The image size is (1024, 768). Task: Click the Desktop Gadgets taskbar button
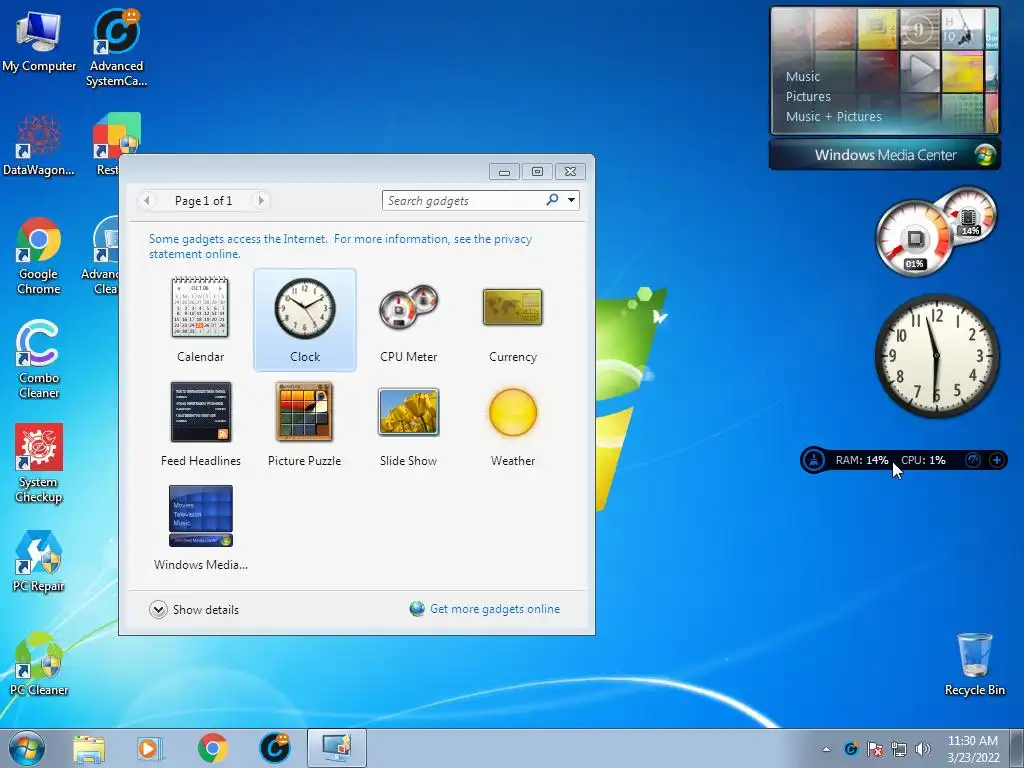[337, 748]
